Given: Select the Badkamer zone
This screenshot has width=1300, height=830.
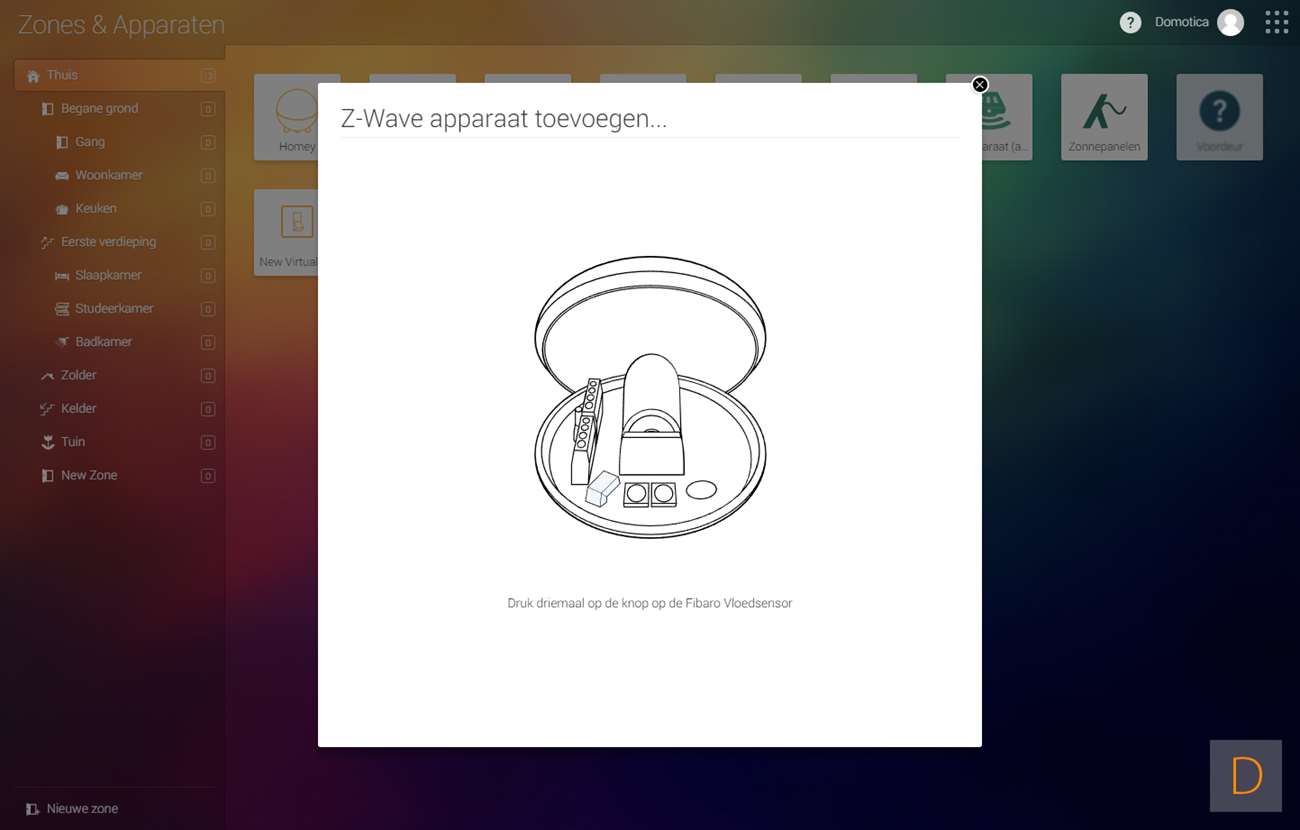Looking at the screenshot, I should pyautogui.click(x=103, y=342).
